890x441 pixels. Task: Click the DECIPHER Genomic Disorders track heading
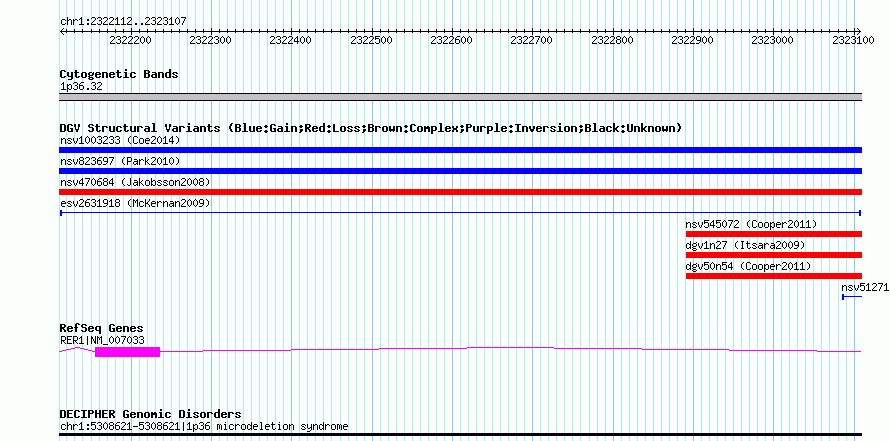click(x=150, y=414)
